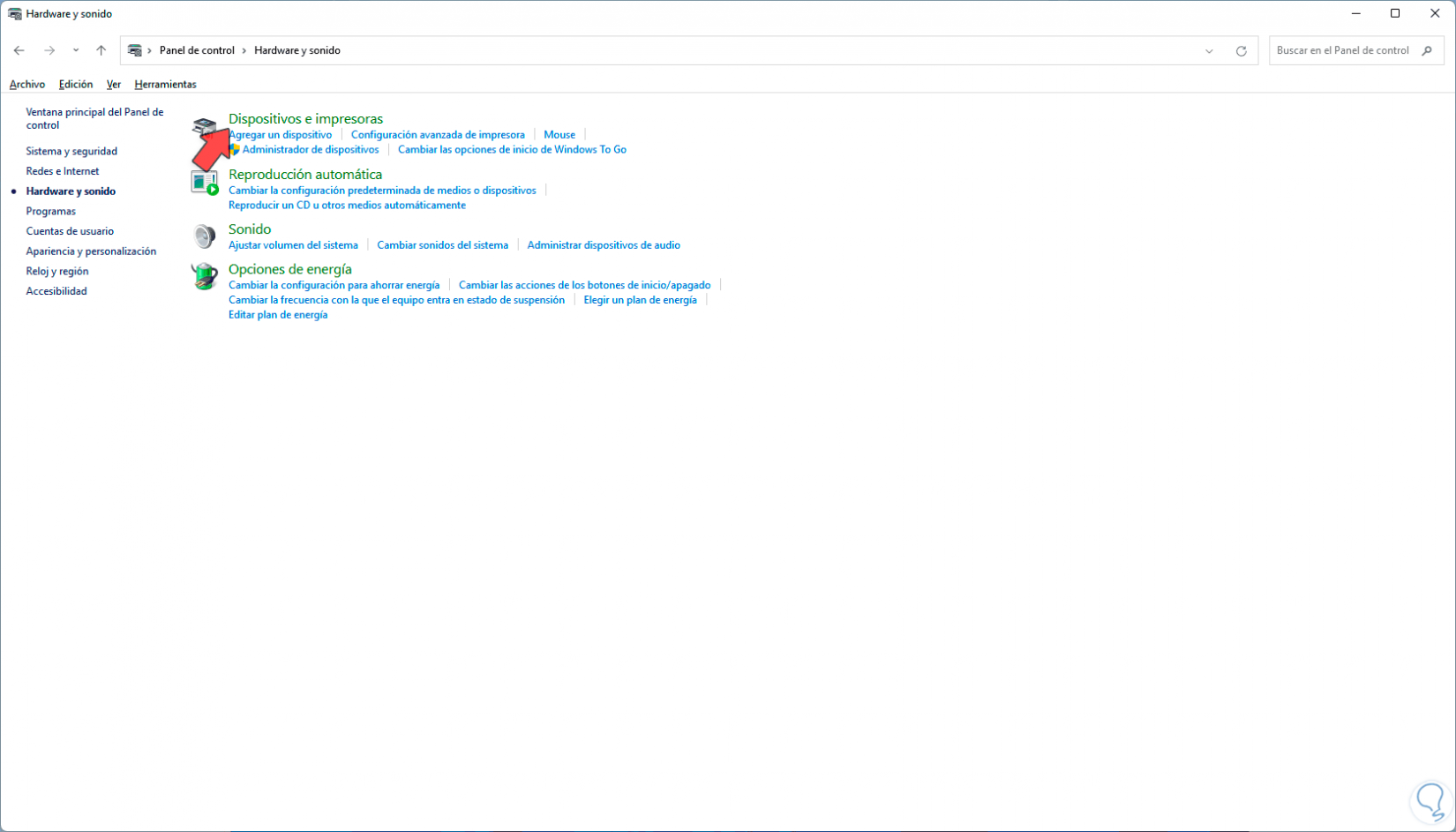Expand the address bar history dropdown
The height and width of the screenshot is (832, 1456).
coord(1209,51)
